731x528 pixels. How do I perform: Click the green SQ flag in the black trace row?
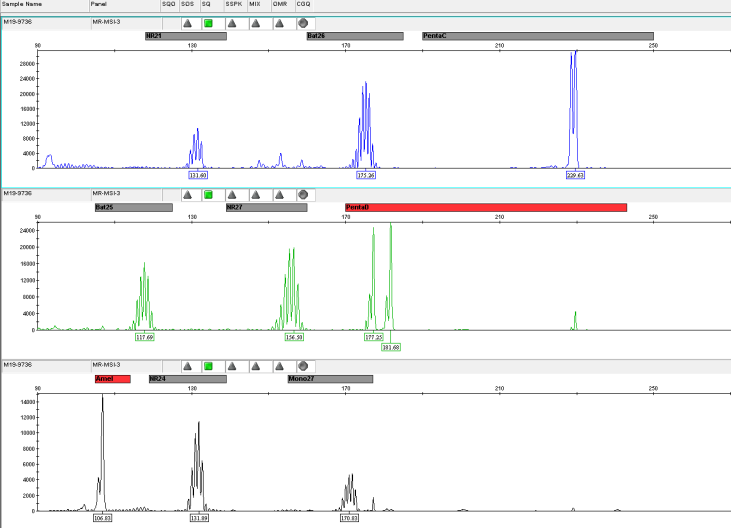click(x=208, y=366)
